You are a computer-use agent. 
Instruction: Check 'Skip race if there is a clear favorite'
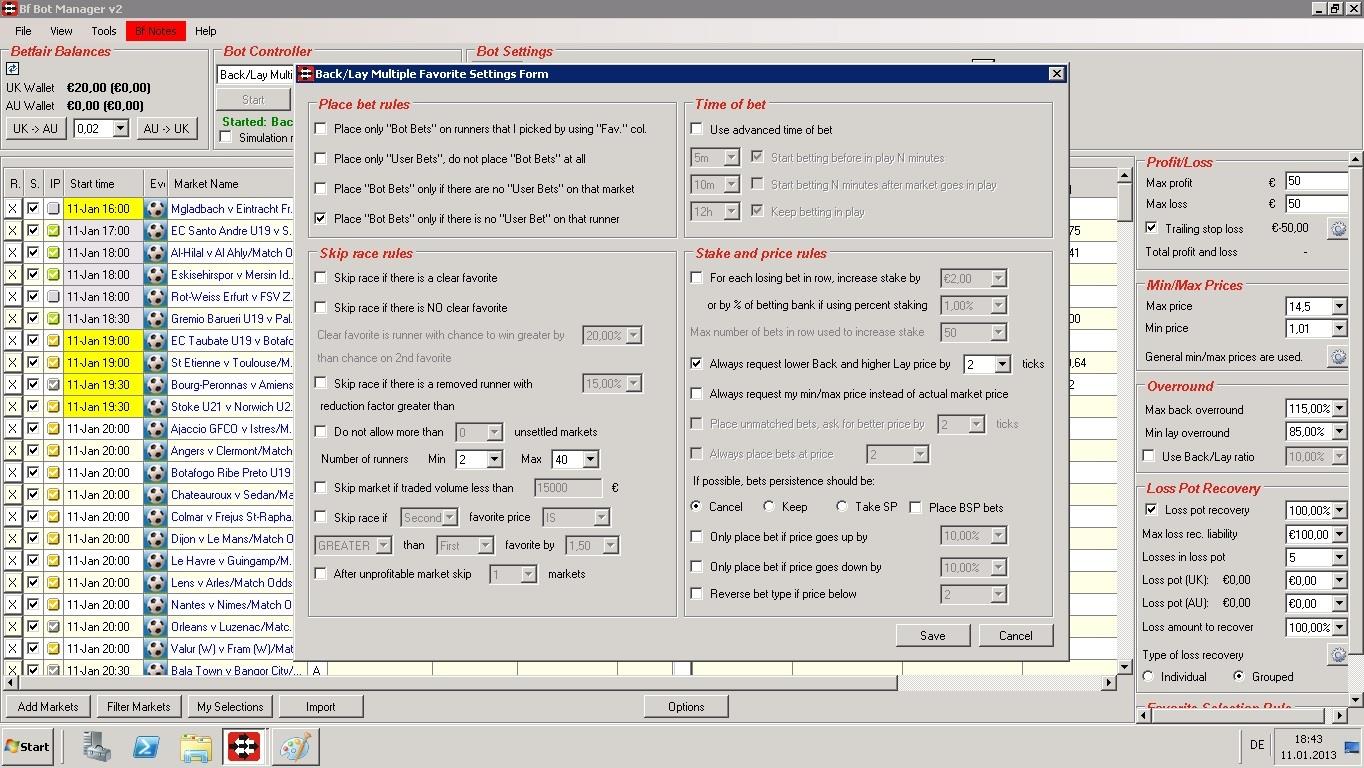tap(320, 278)
